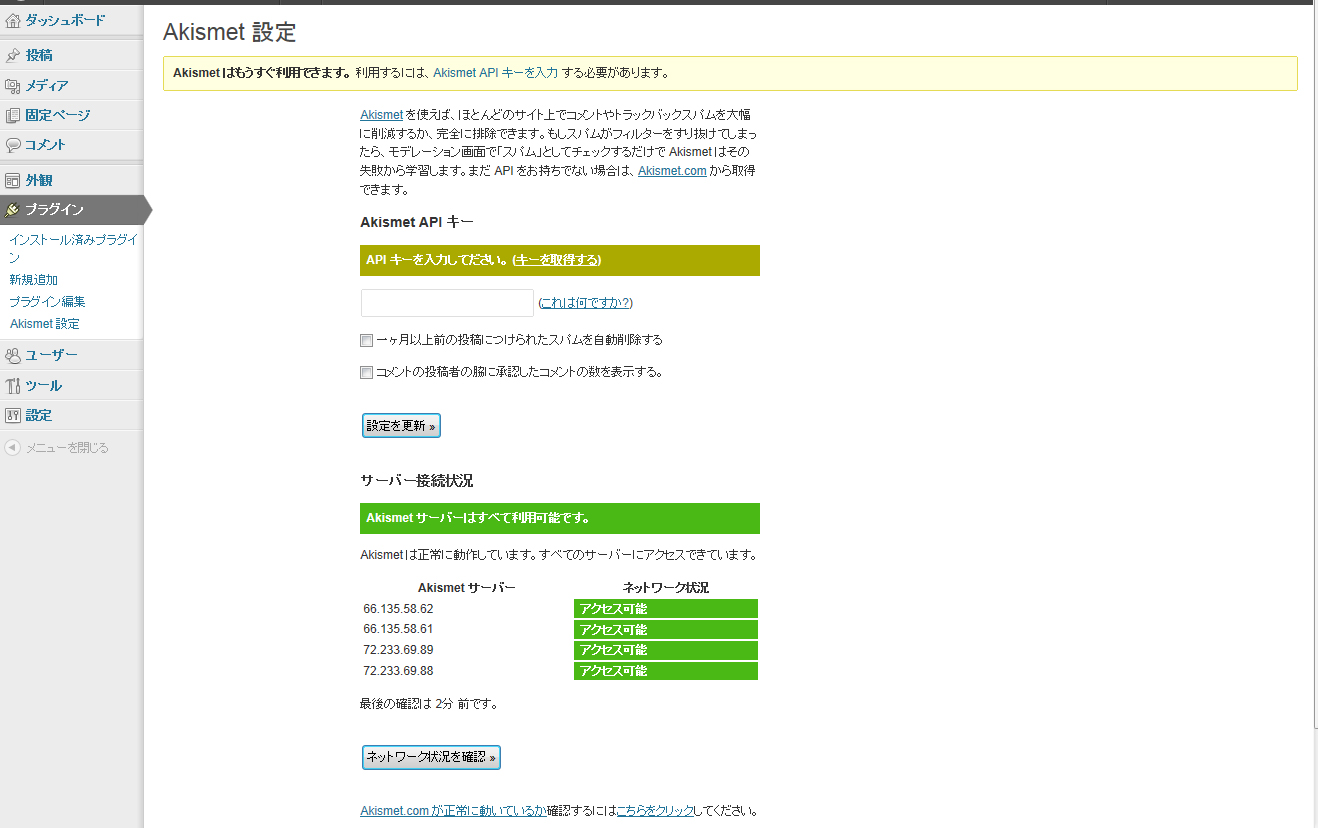Click the media icon beside メディア
The height and width of the screenshot is (828, 1318).
click(x=13, y=86)
